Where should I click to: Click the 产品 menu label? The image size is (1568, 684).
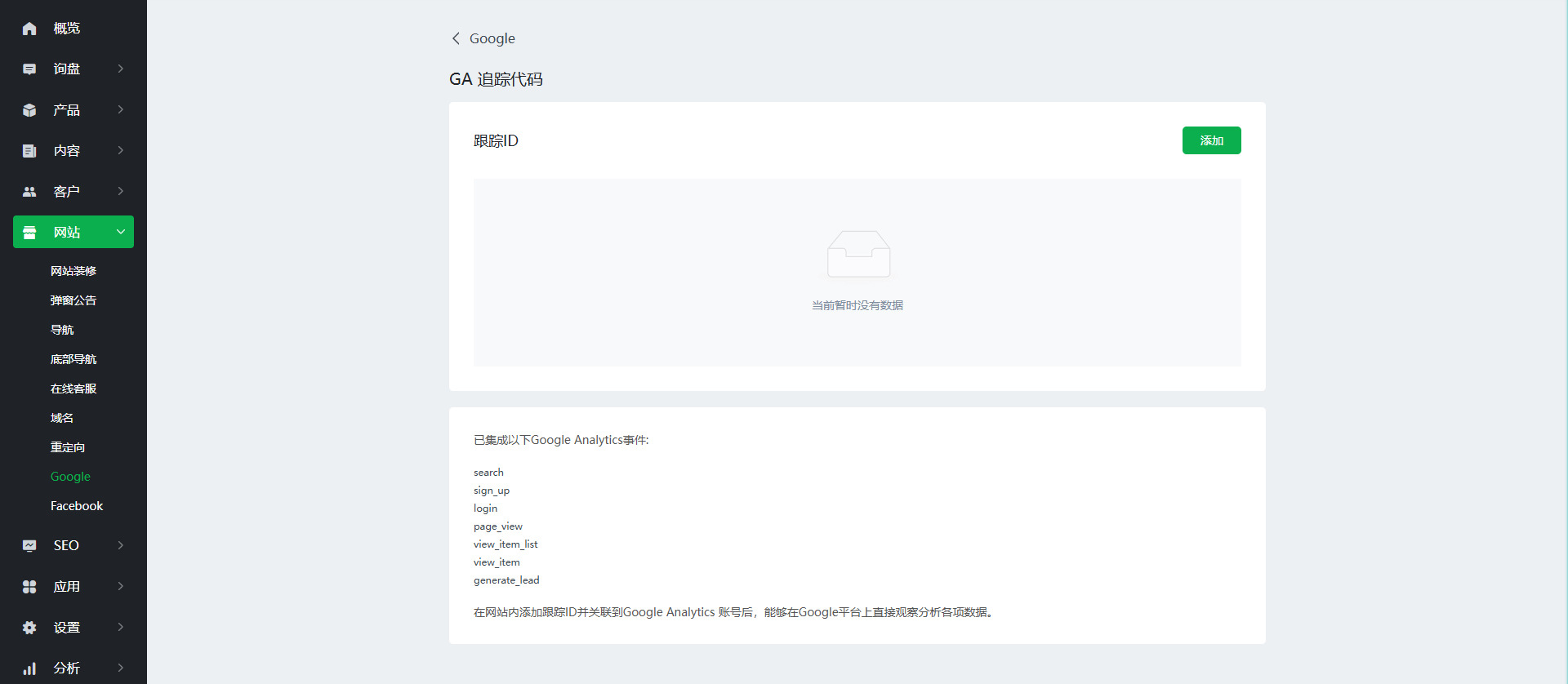pos(67,110)
